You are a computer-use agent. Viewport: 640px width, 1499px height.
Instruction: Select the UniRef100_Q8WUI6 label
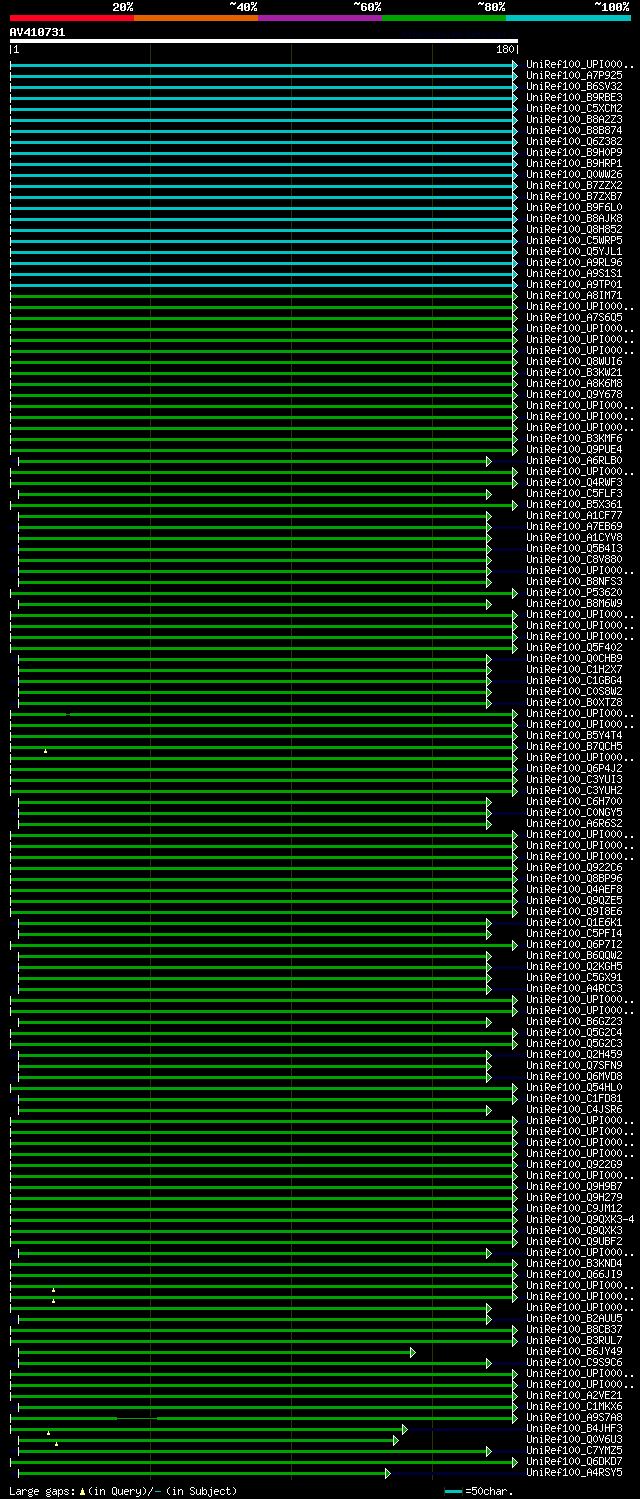(x=574, y=361)
